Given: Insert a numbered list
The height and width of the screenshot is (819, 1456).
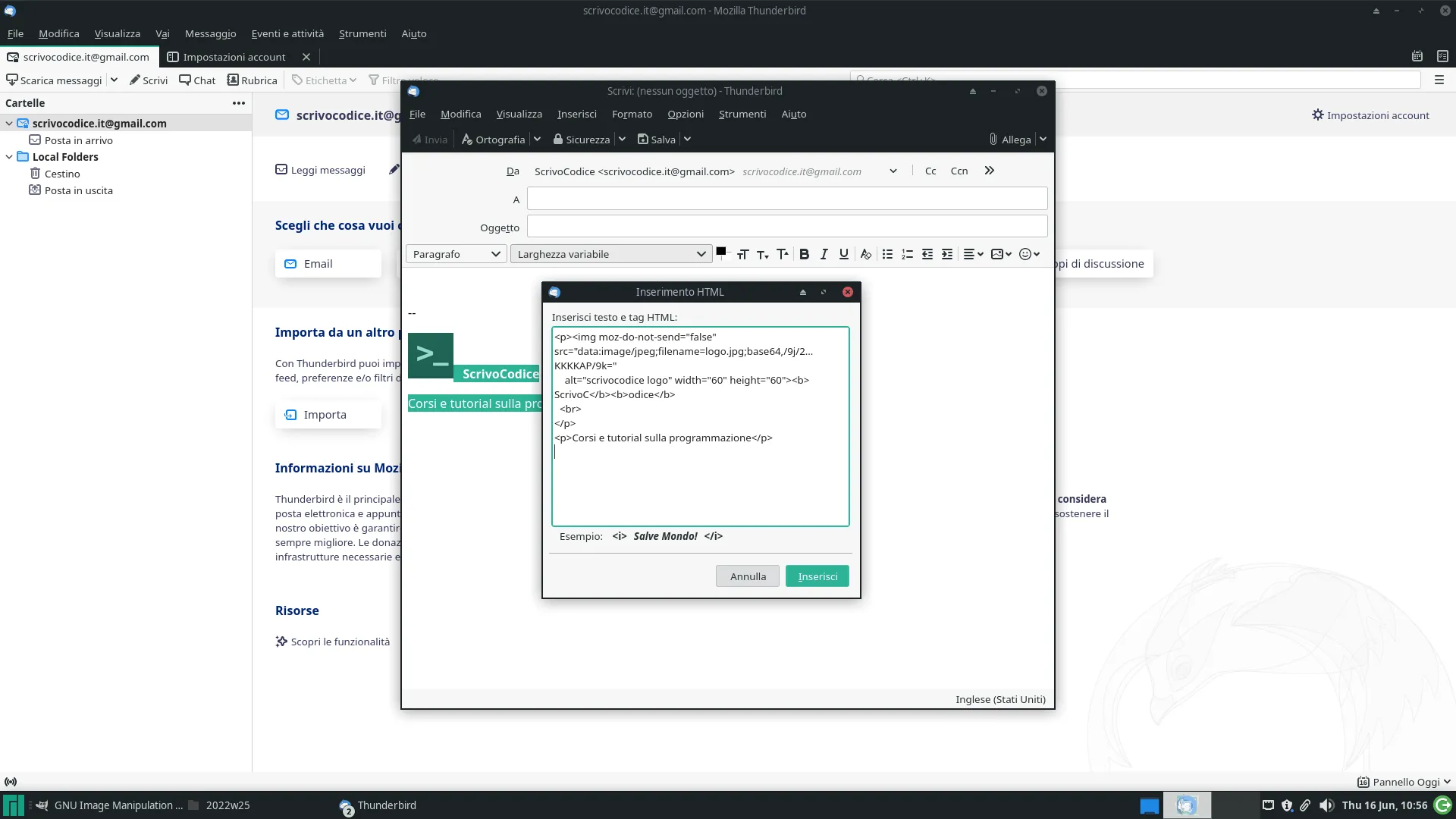Looking at the screenshot, I should (907, 254).
